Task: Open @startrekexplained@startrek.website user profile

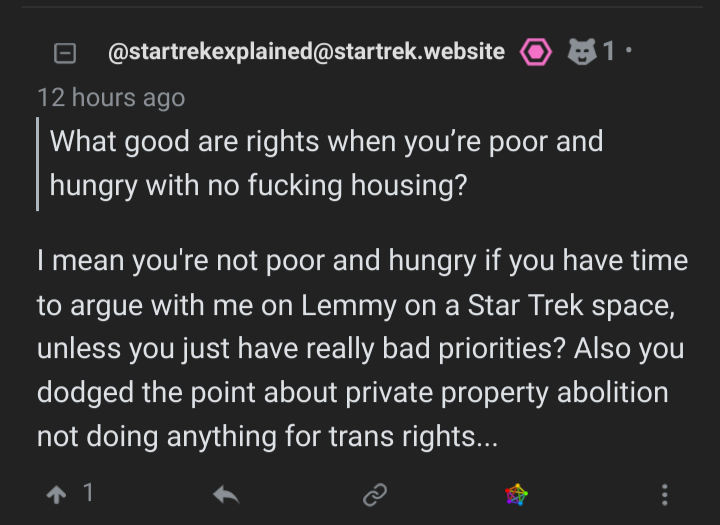Action: (x=306, y=51)
